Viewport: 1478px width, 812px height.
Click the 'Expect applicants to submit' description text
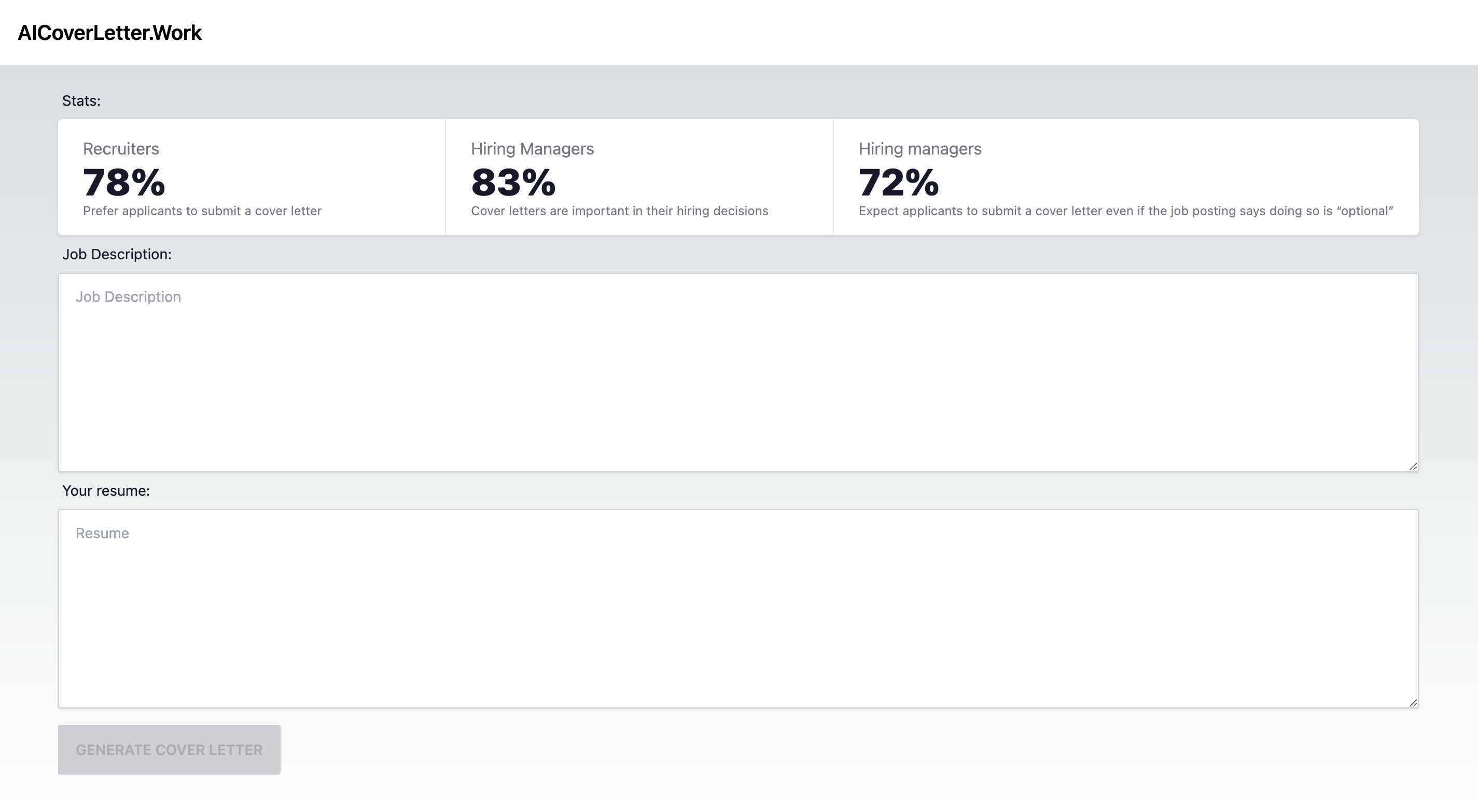pos(1126,211)
